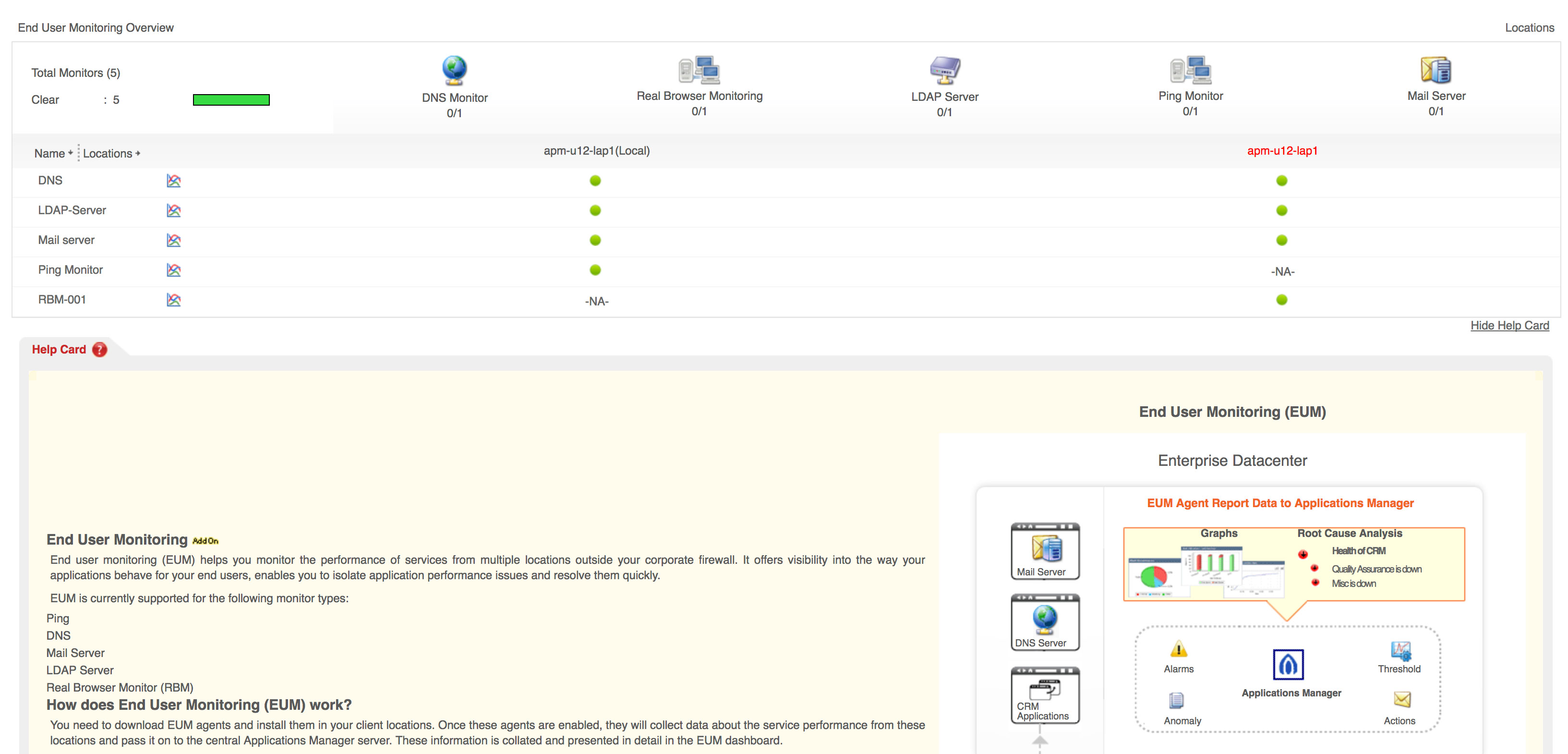Click the Actions envelope icon in diagram
The width and height of the screenshot is (1568, 754).
tap(1402, 699)
